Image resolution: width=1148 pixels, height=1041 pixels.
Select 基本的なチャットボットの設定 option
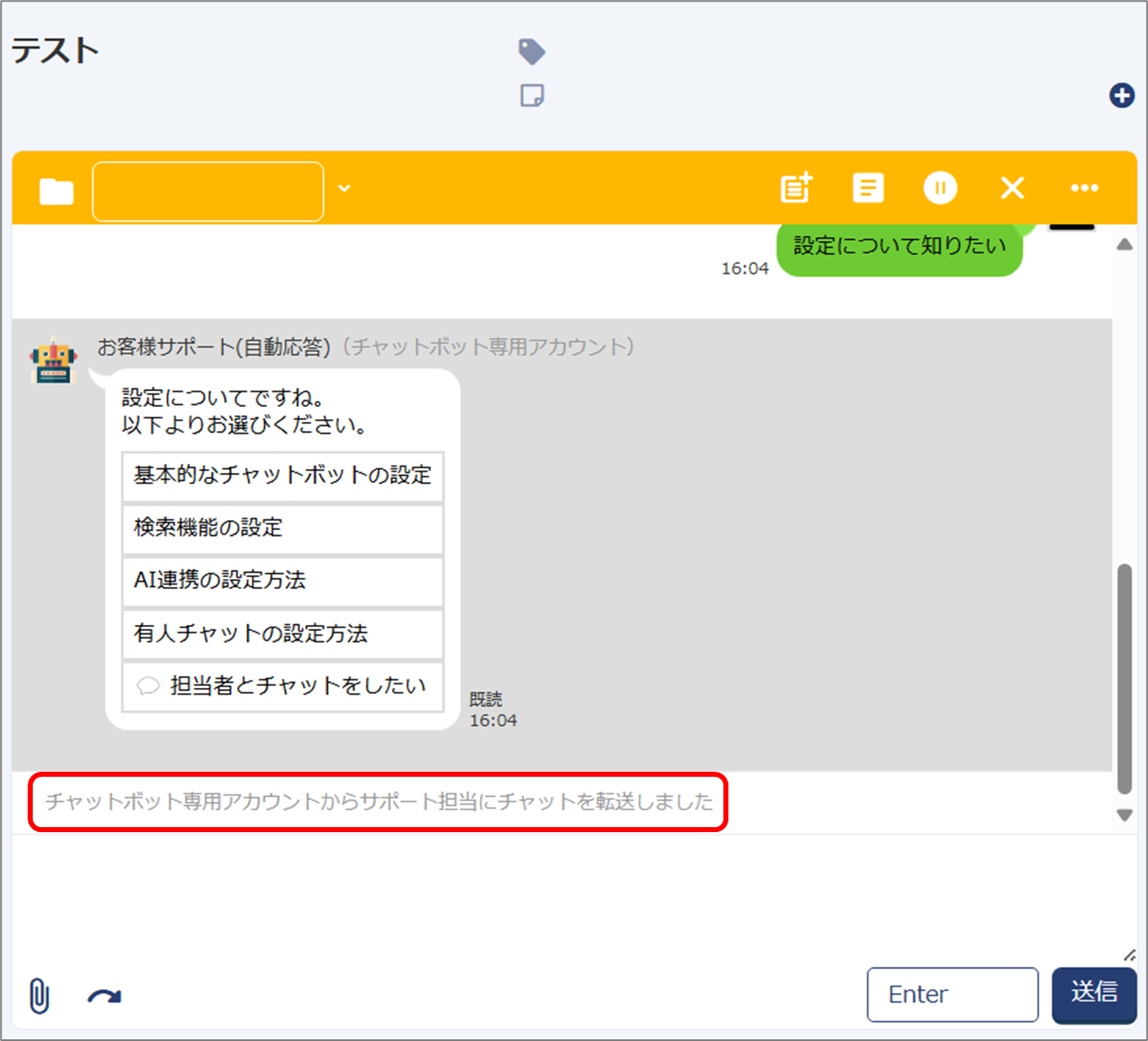(x=283, y=476)
